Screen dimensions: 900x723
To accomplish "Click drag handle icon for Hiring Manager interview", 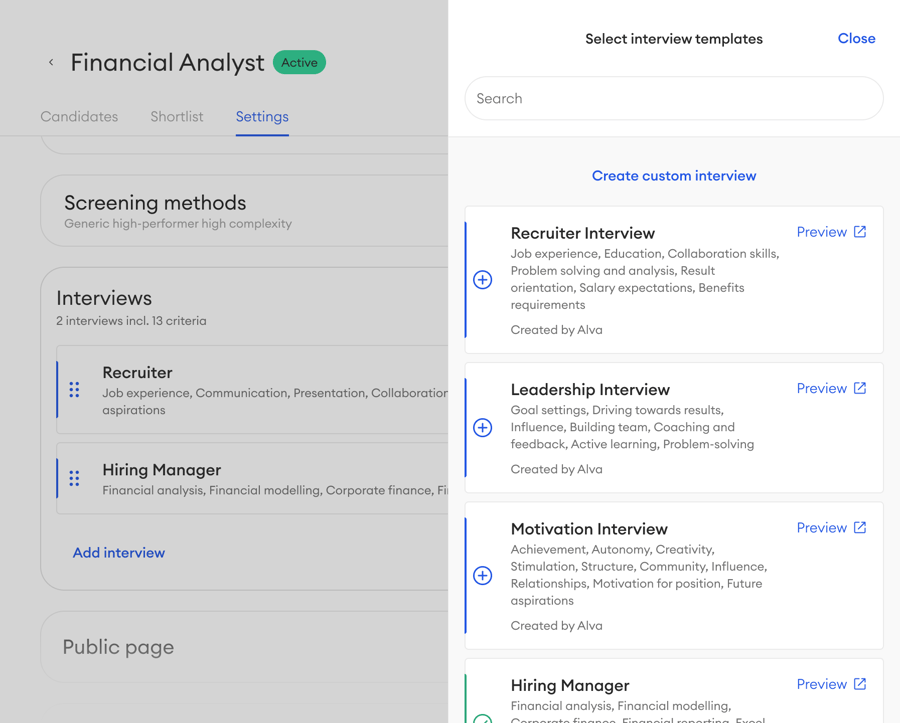I will click(74, 479).
